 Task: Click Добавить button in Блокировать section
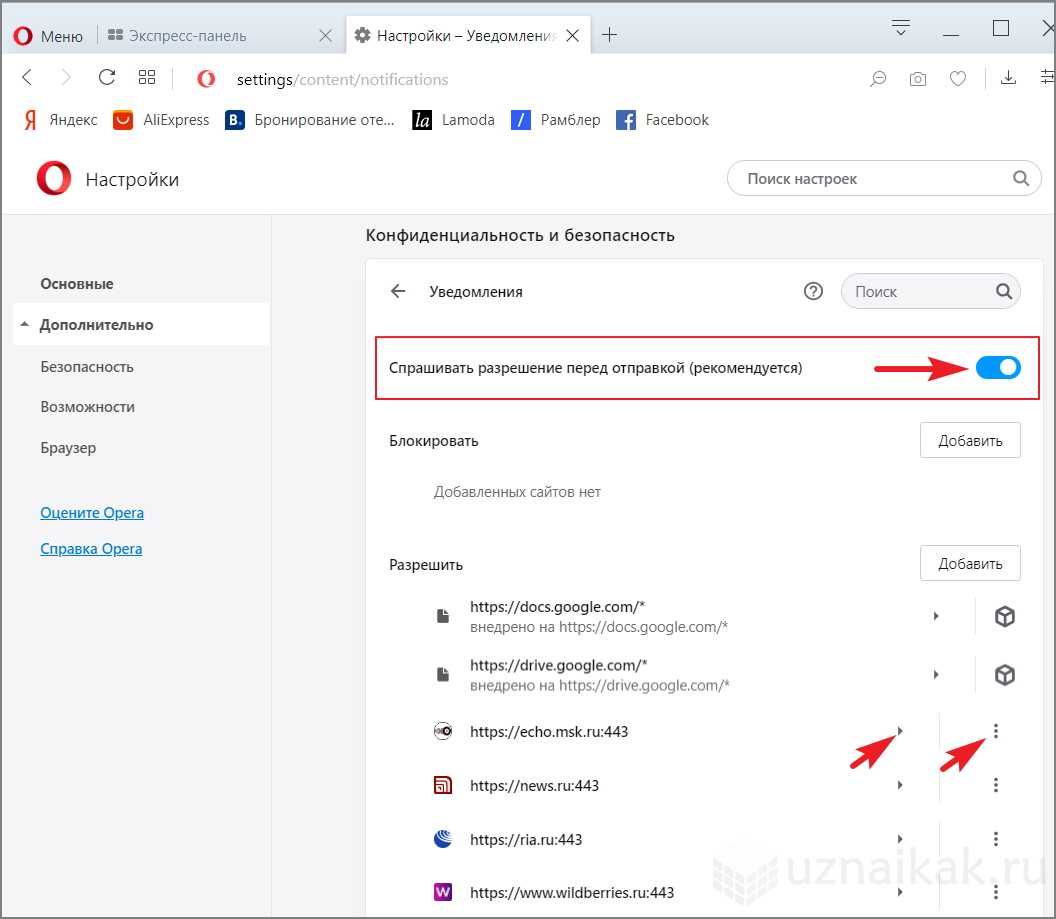tap(969, 440)
